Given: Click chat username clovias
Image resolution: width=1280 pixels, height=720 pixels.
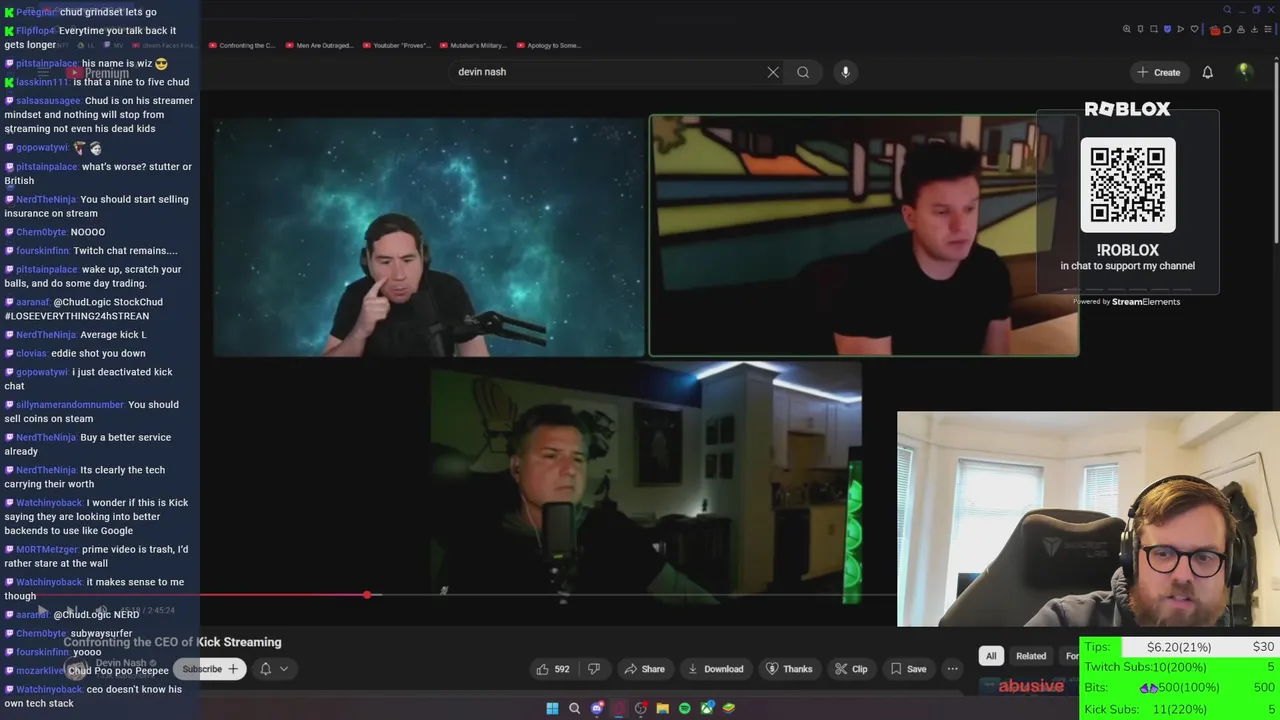Looking at the screenshot, I should click(31, 353).
